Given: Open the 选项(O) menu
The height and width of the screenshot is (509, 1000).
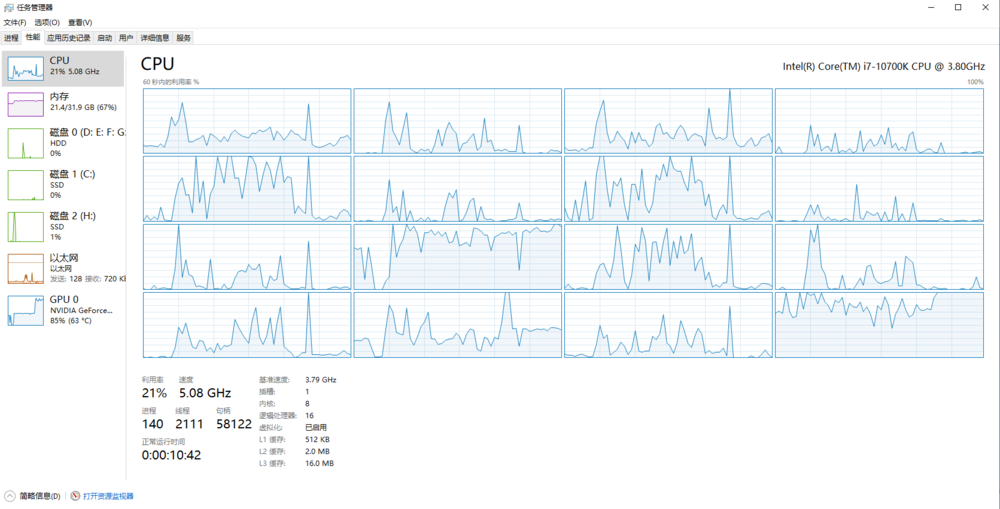Looking at the screenshot, I should (47, 22).
